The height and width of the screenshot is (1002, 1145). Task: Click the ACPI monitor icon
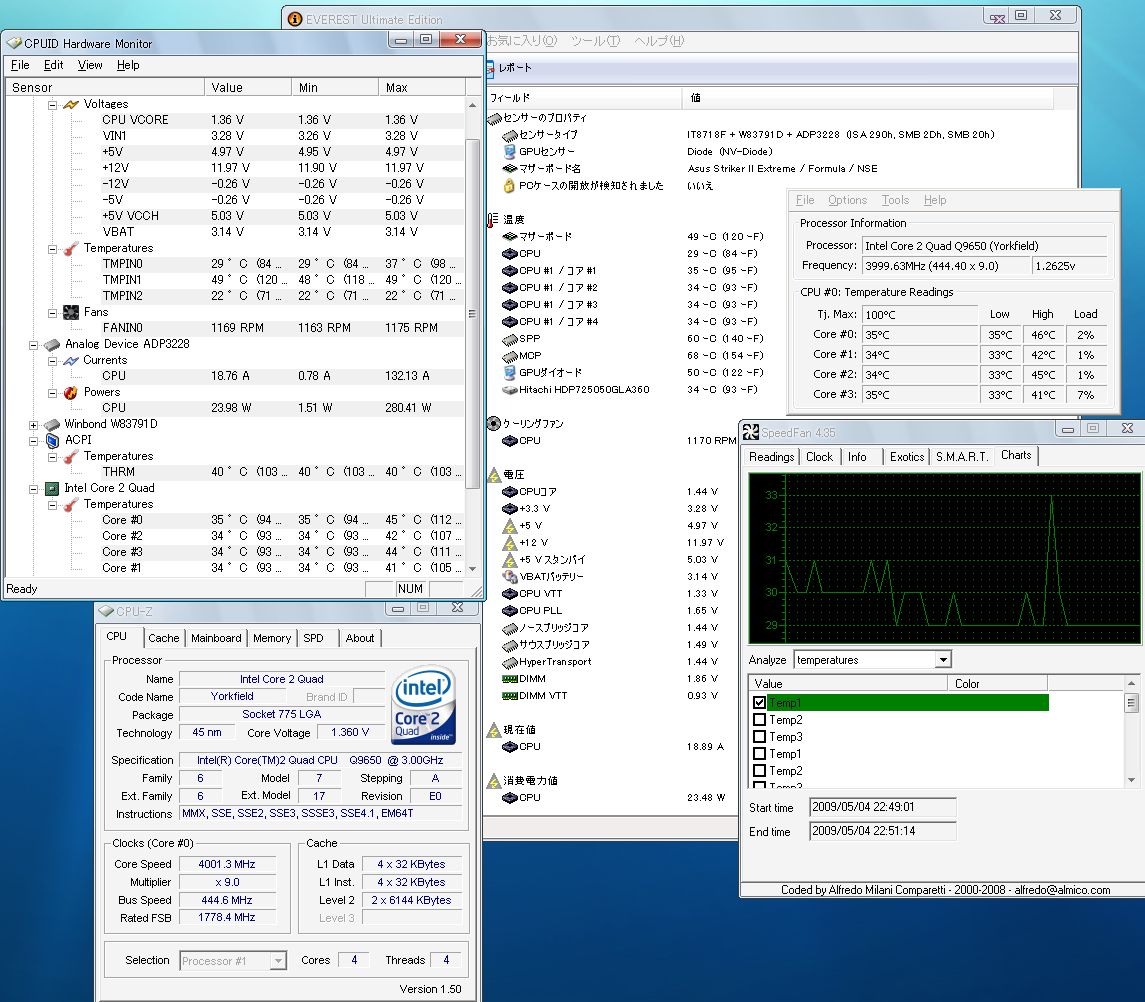(x=52, y=440)
